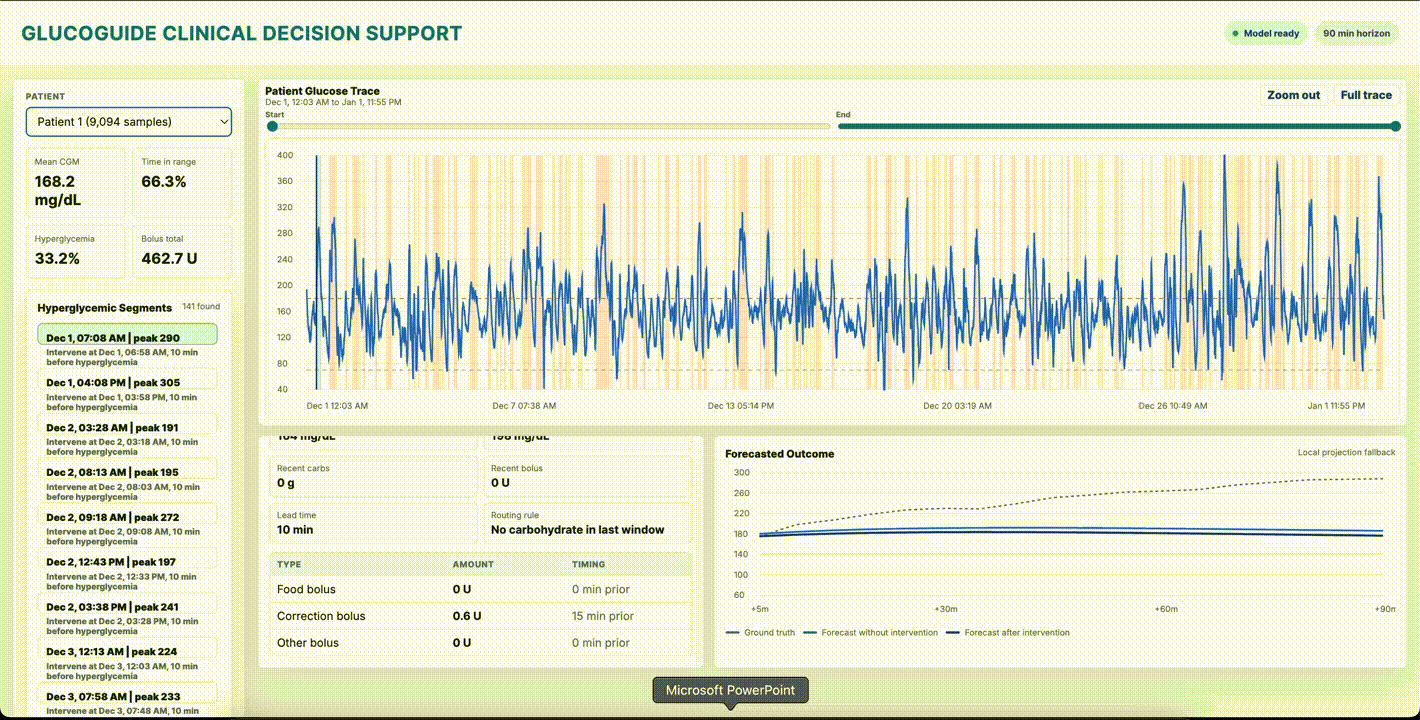Click the Bolus total 462.7 U card
This screenshot has width=1420, height=720.
tap(182, 251)
